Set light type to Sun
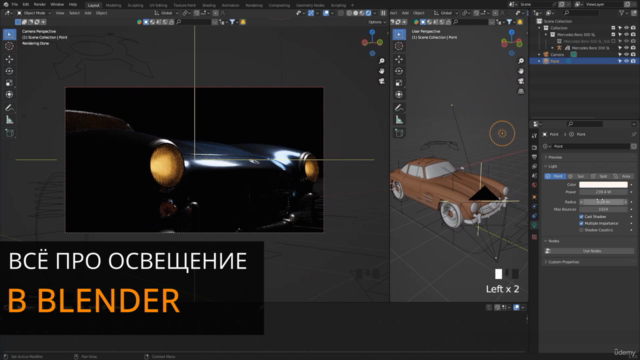 click(x=577, y=176)
